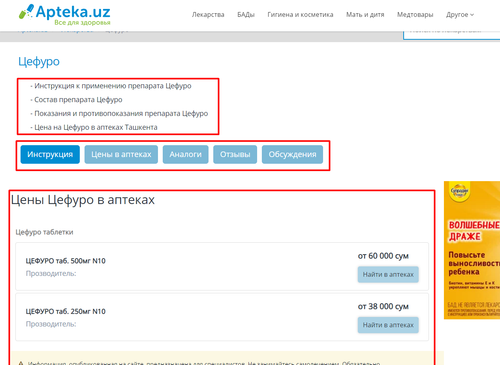
Task: Select the 'Цены Цефуро в аптеках' heading
Action: click(83, 200)
